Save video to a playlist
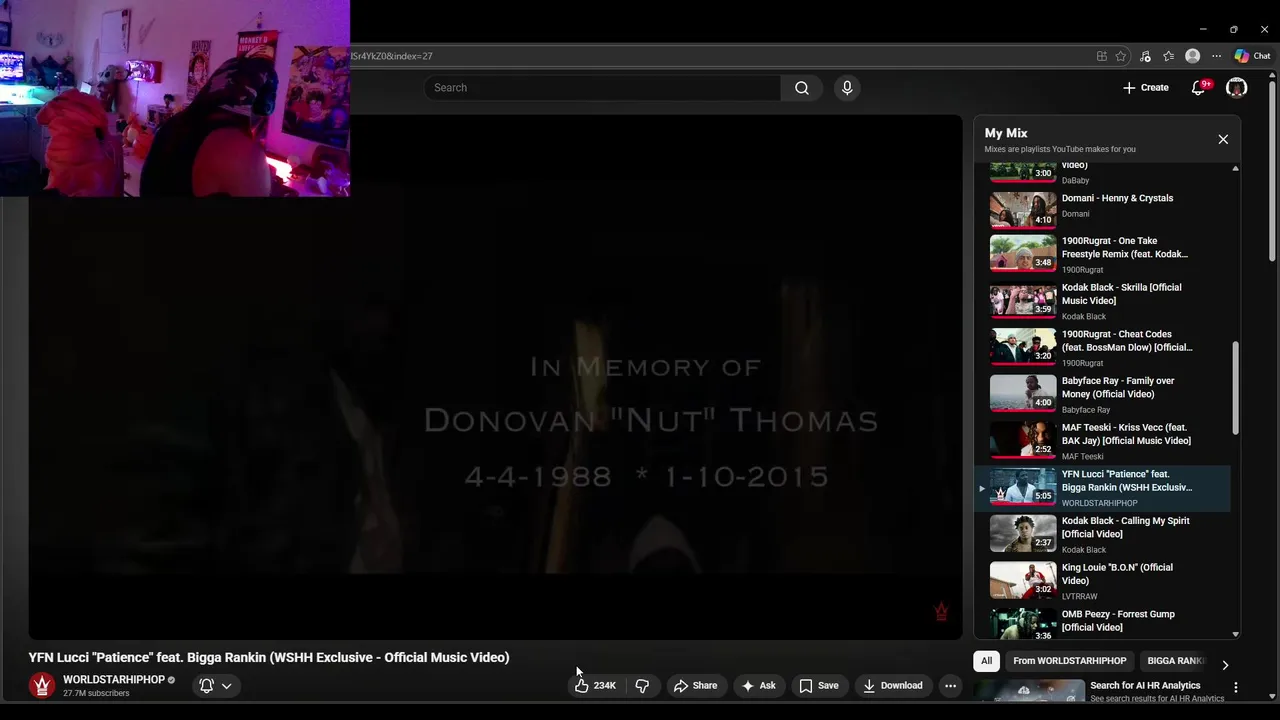Viewport: 1280px width, 720px height. click(x=818, y=686)
